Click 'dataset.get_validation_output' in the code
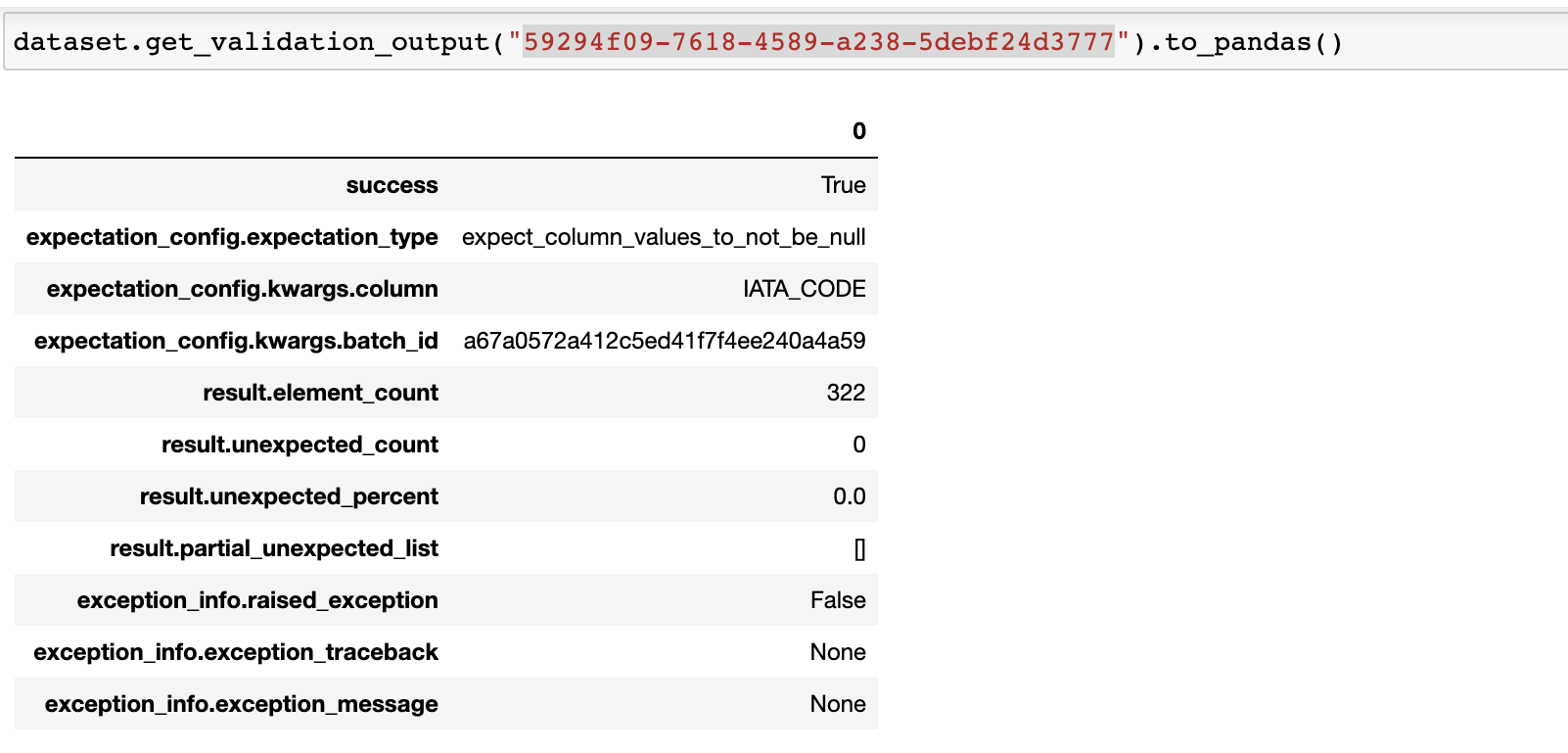Image resolution: width=1568 pixels, height=753 pixels. click(252, 42)
